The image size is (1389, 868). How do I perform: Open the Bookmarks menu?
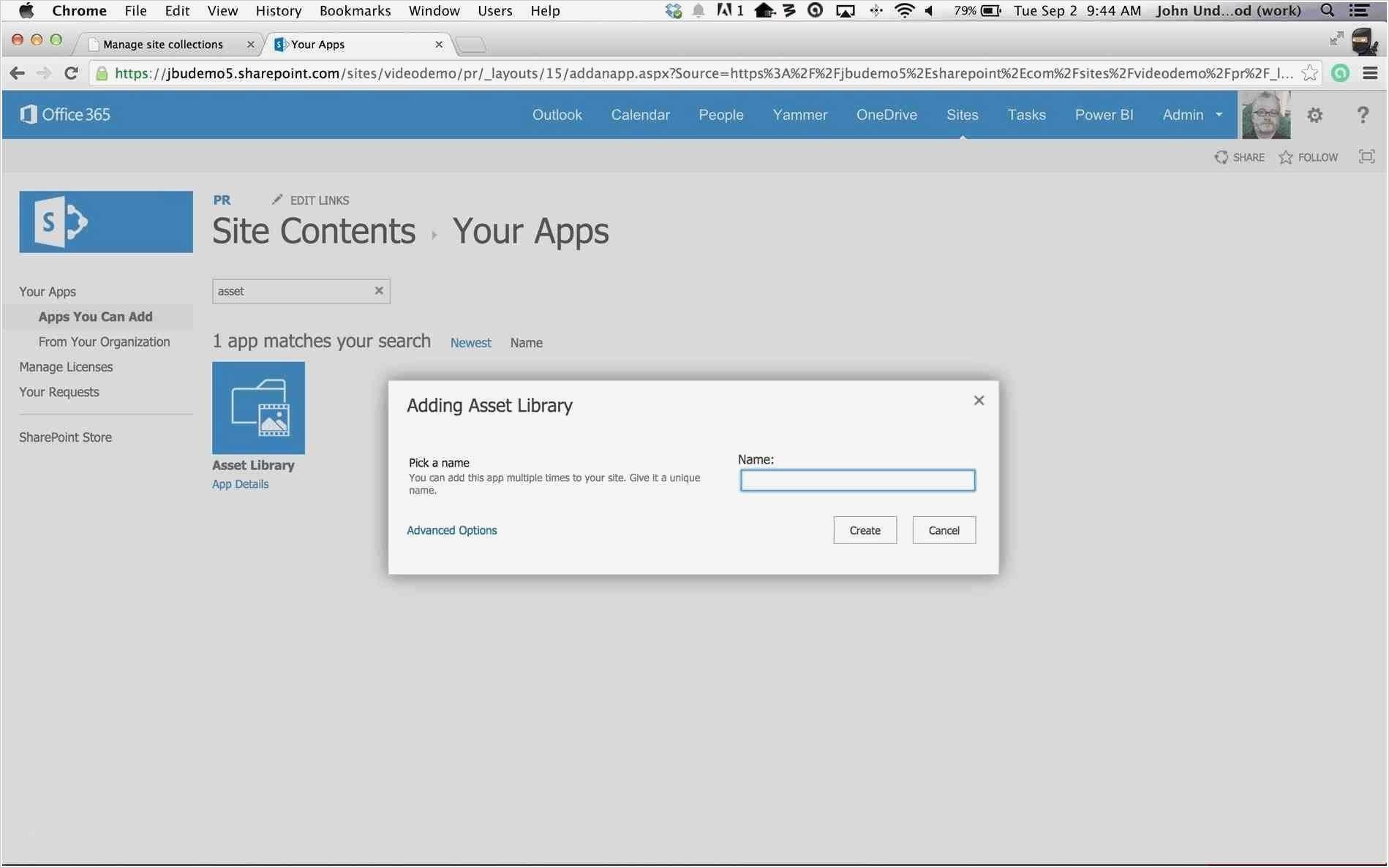click(355, 10)
